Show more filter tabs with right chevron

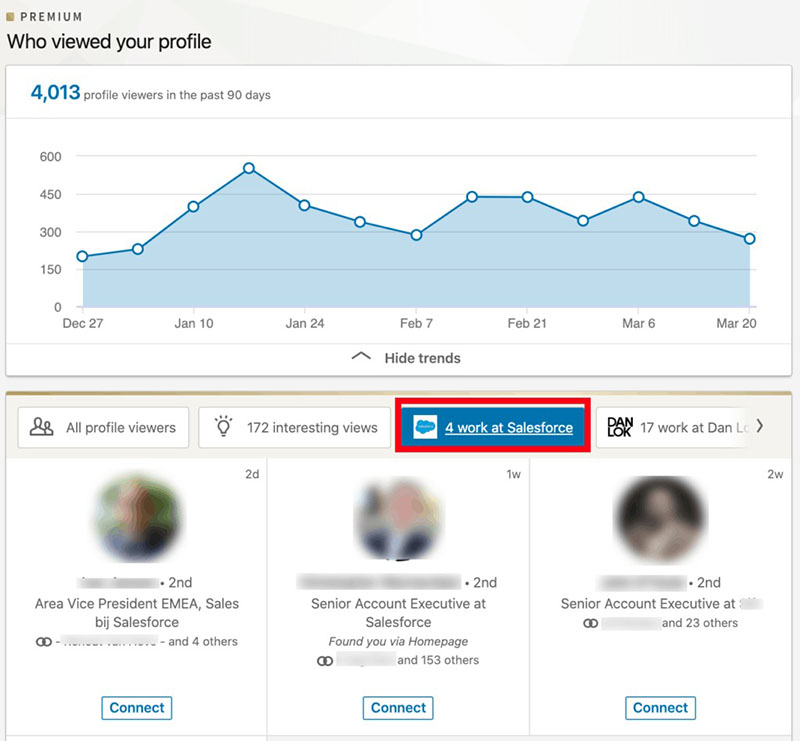(760, 426)
